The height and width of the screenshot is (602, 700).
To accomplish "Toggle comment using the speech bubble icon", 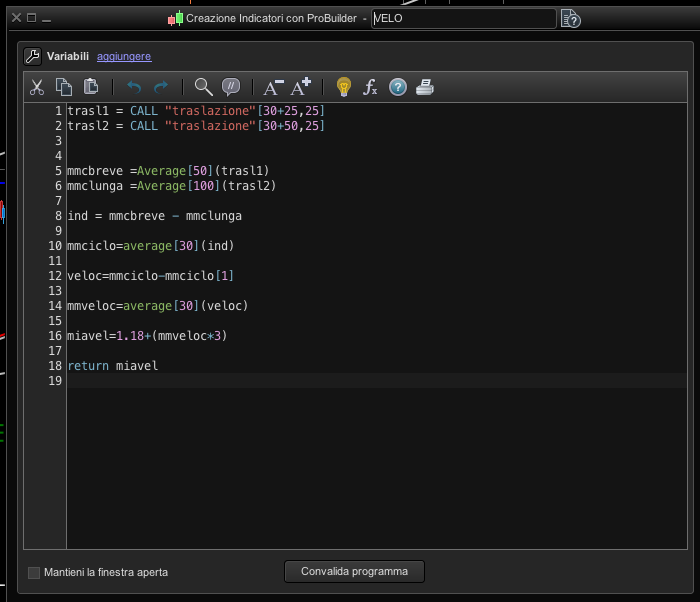I will coord(231,87).
